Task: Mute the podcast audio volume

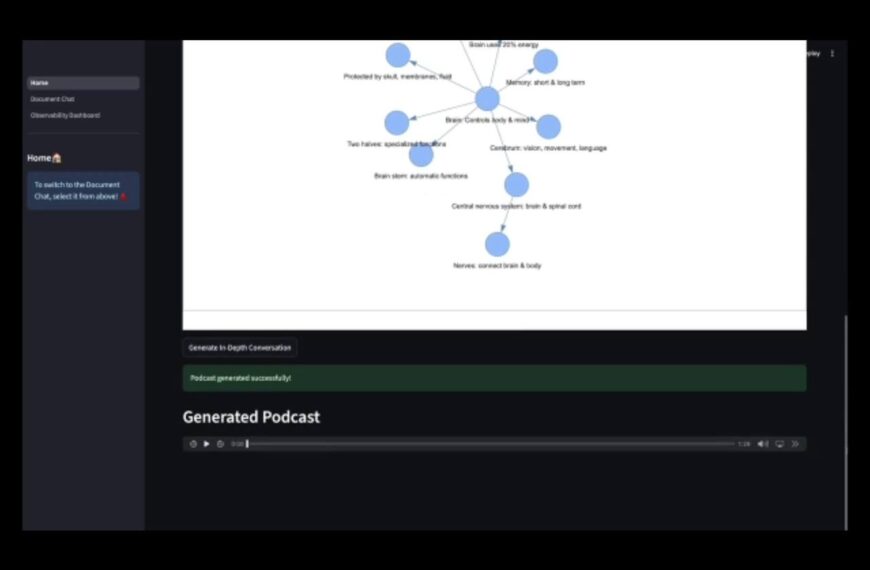Action: [763, 443]
